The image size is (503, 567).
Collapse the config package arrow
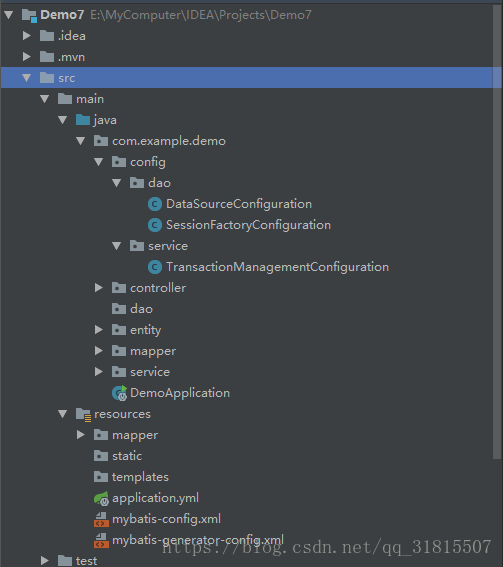[x=99, y=162]
